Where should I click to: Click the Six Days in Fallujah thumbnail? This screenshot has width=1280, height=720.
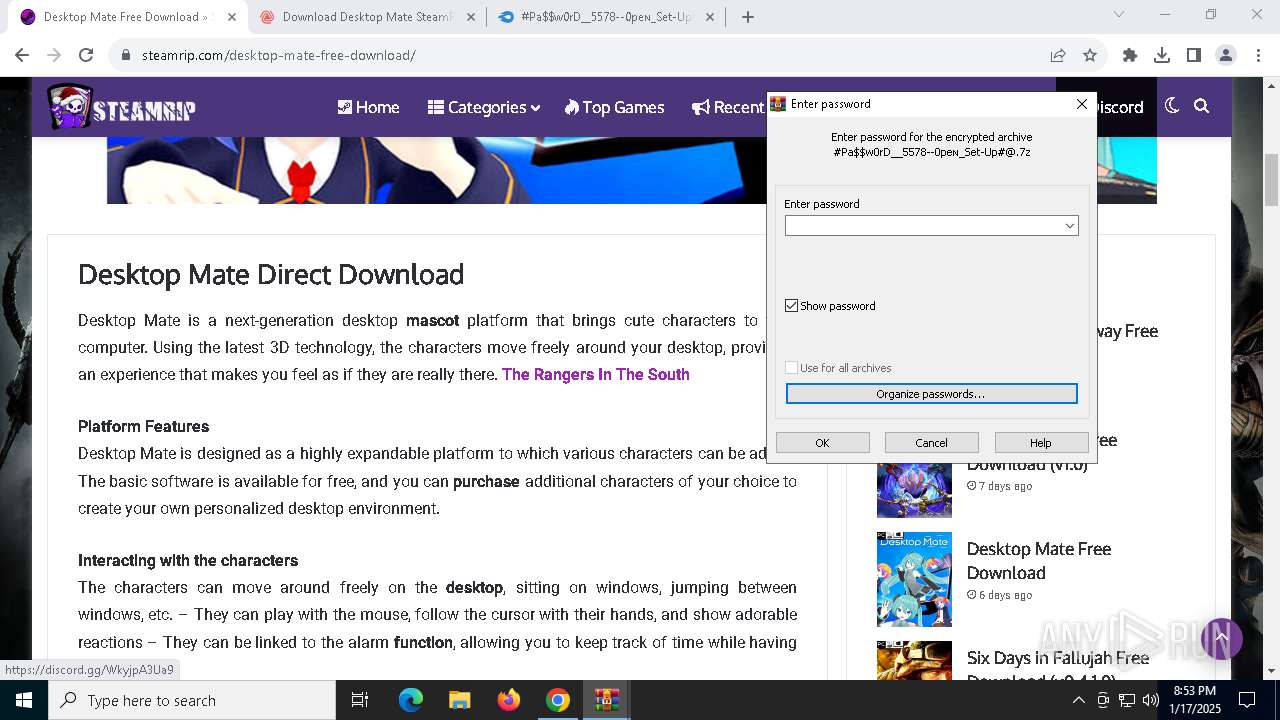[x=914, y=661]
